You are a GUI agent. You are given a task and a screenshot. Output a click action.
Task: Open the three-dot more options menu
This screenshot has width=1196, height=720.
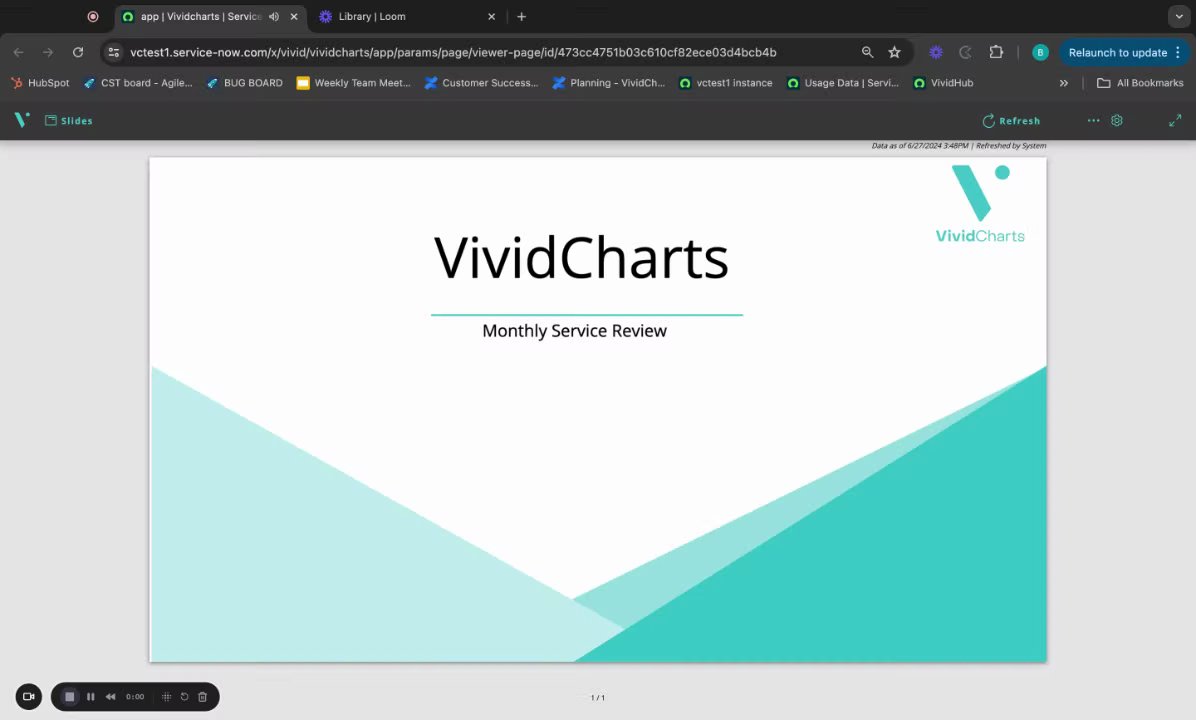click(x=1093, y=121)
